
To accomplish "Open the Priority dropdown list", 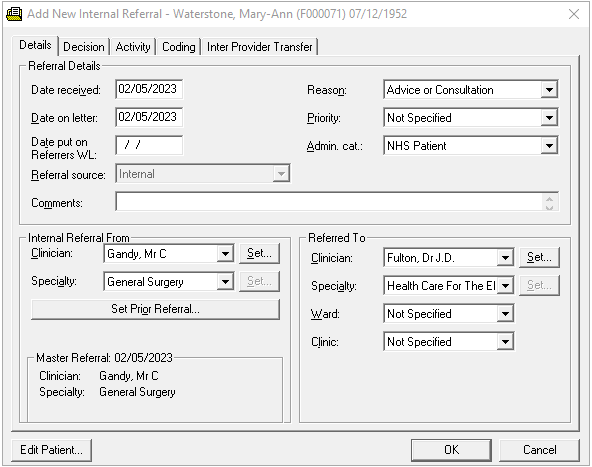I will point(549,118).
